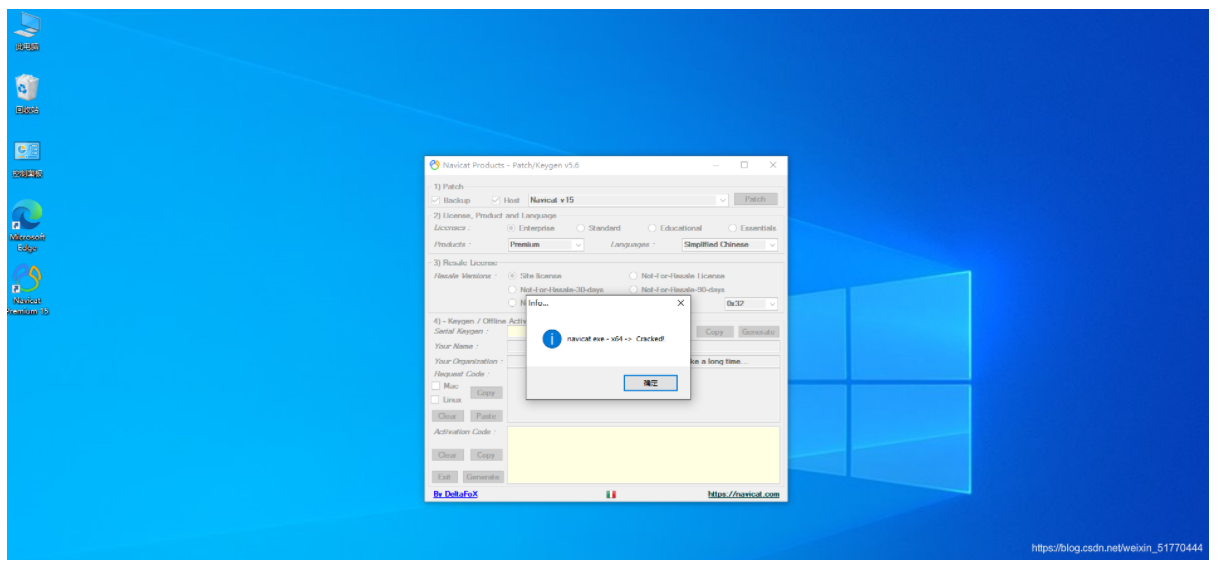Viewport: 1226px width, 571px height.
Task: Open the Recycle Bin desktop icon (回收站)
Action: 27,94
